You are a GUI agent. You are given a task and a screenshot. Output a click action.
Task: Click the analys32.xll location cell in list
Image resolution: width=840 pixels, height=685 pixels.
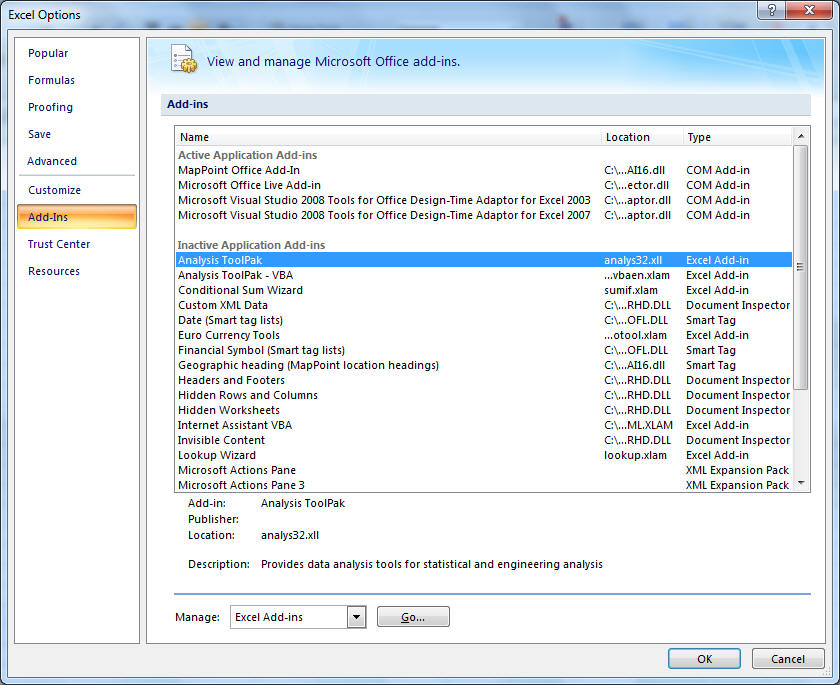(633, 260)
